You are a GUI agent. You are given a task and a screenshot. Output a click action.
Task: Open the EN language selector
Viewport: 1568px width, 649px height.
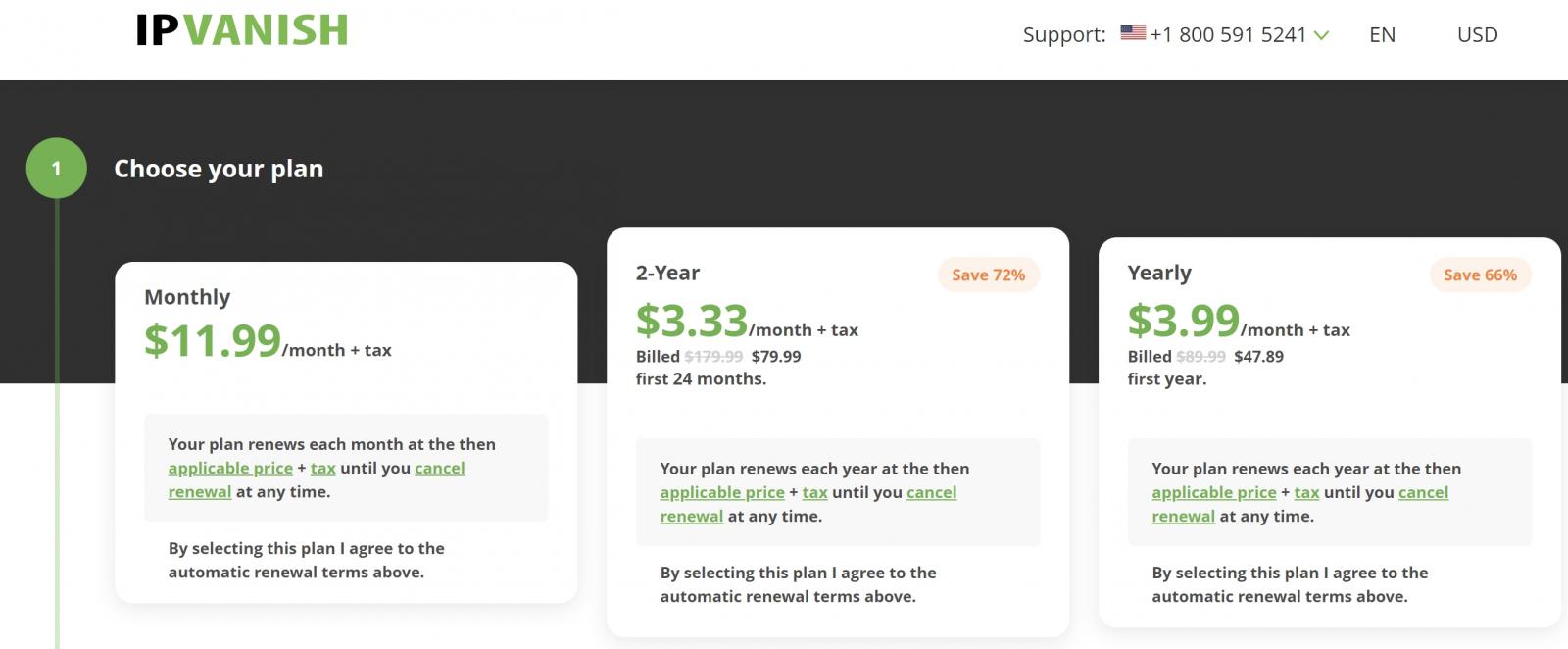(1382, 35)
